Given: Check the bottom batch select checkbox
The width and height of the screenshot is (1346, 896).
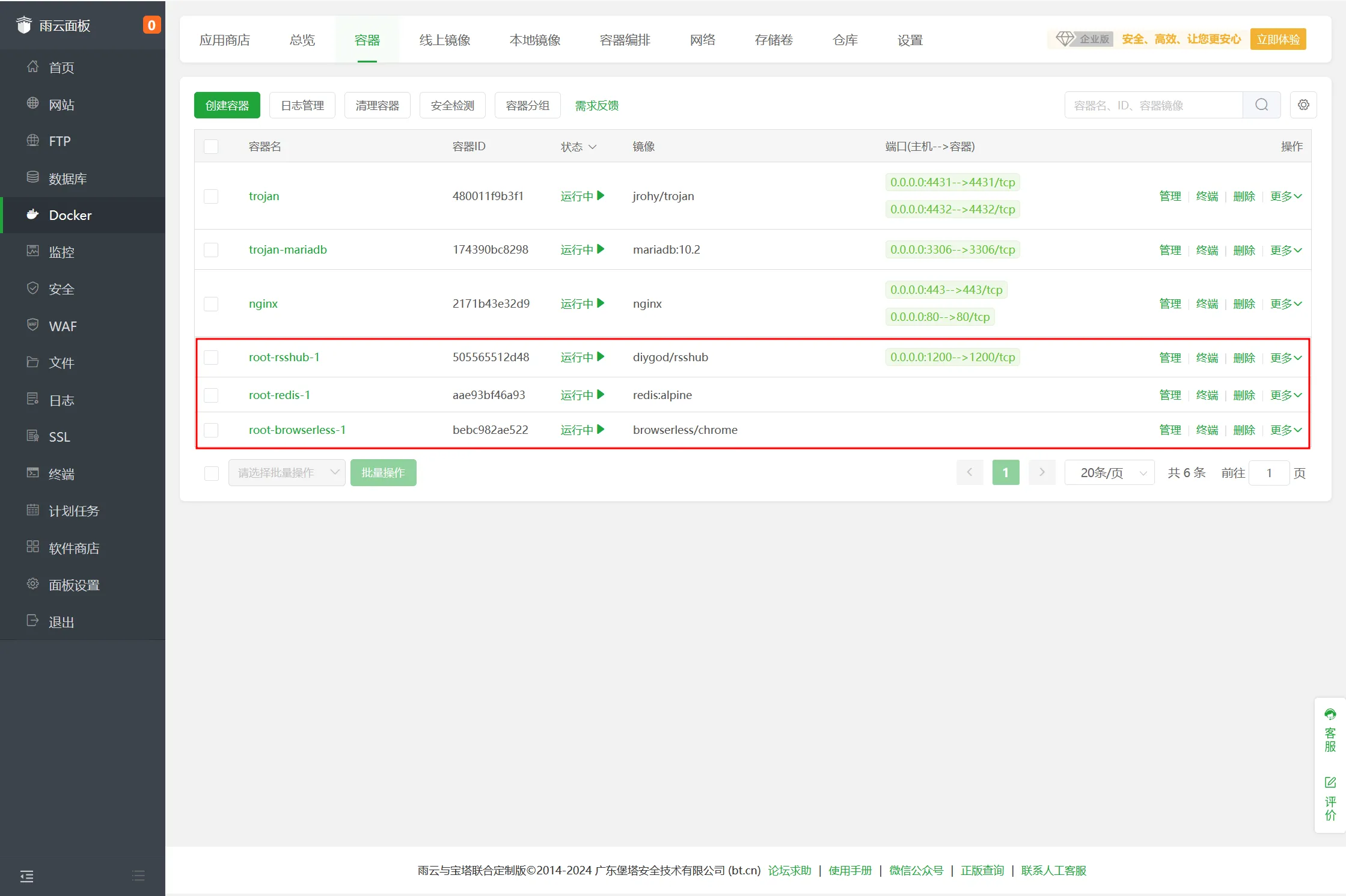Looking at the screenshot, I should [x=212, y=474].
